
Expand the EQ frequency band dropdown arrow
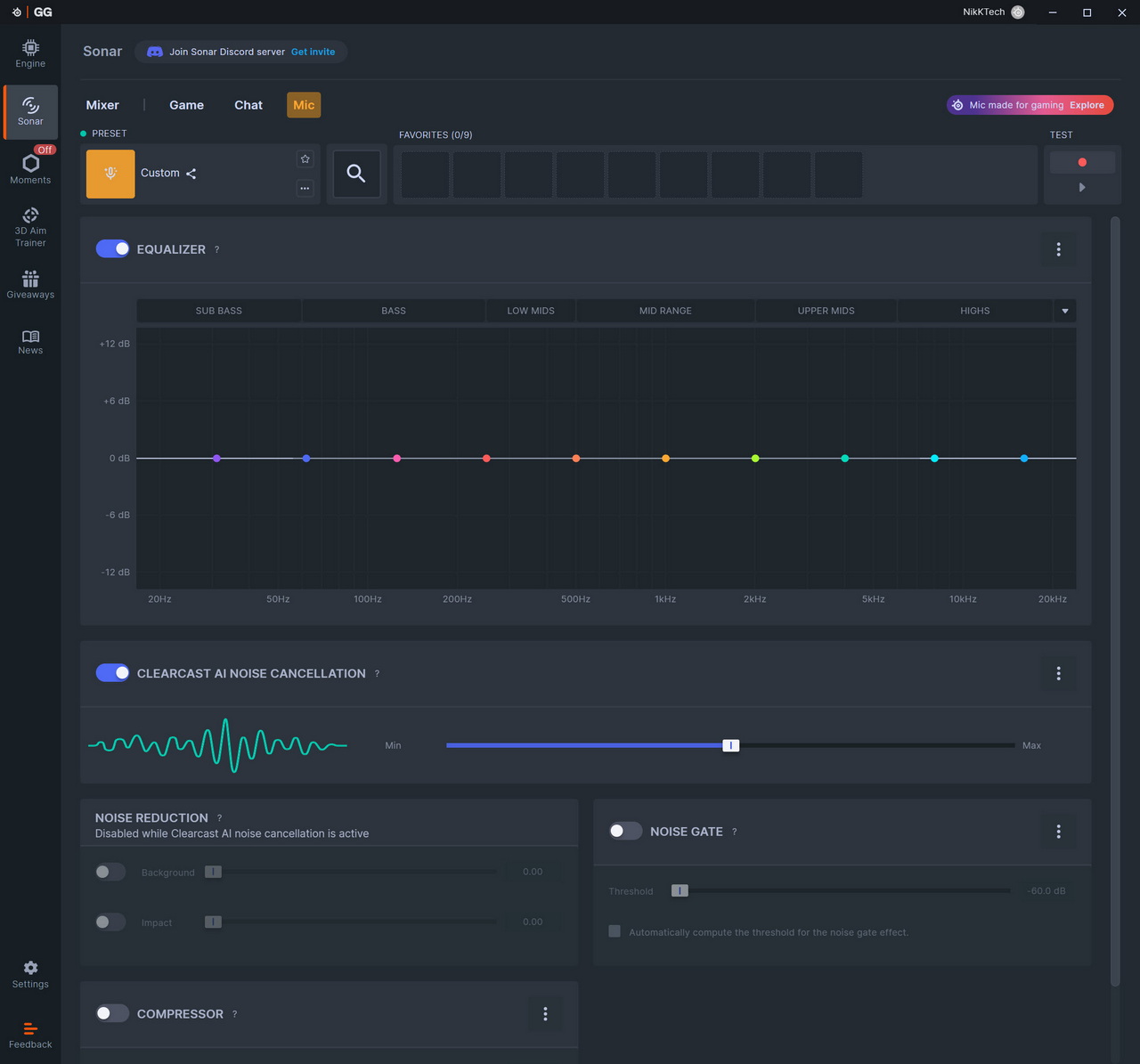pos(1064,311)
